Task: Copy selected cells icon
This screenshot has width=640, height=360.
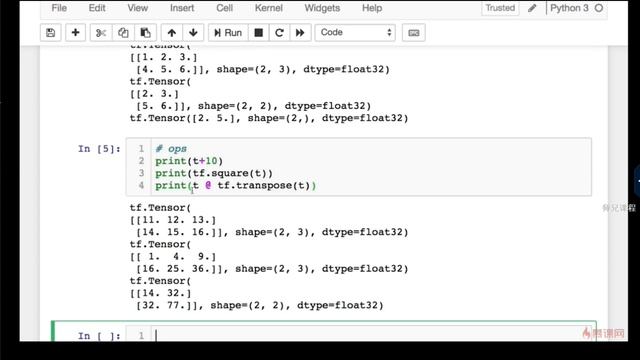Action: pyautogui.click(x=123, y=33)
